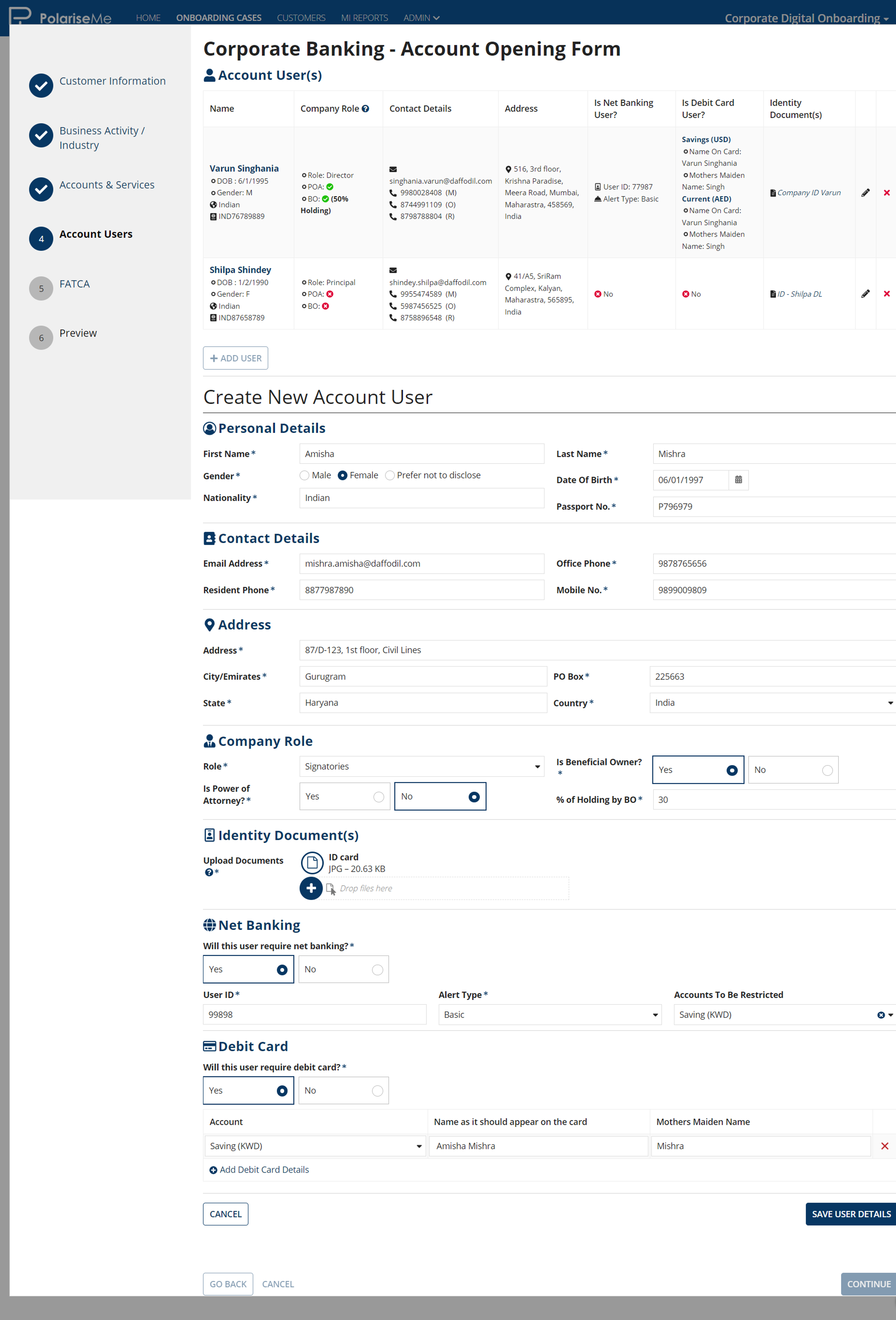Click the outlined CANCEL button
896x1320 pixels.
click(226, 1214)
